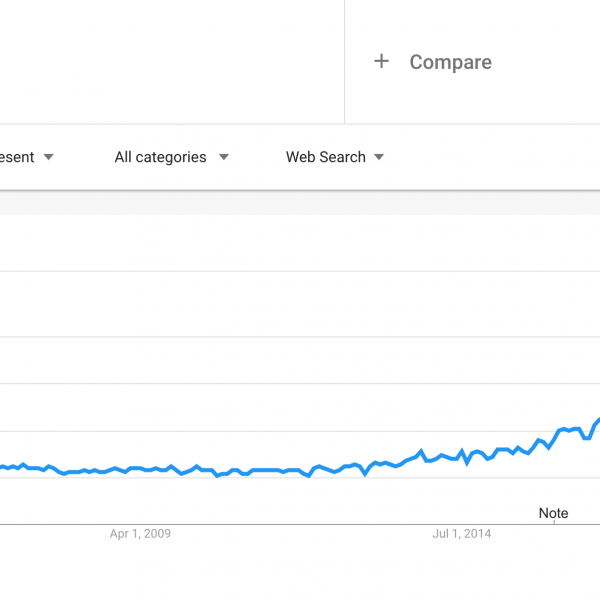Click the blue trend line above Jul 1, 2014
Screen dimensions: 600x600
tap(462, 451)
